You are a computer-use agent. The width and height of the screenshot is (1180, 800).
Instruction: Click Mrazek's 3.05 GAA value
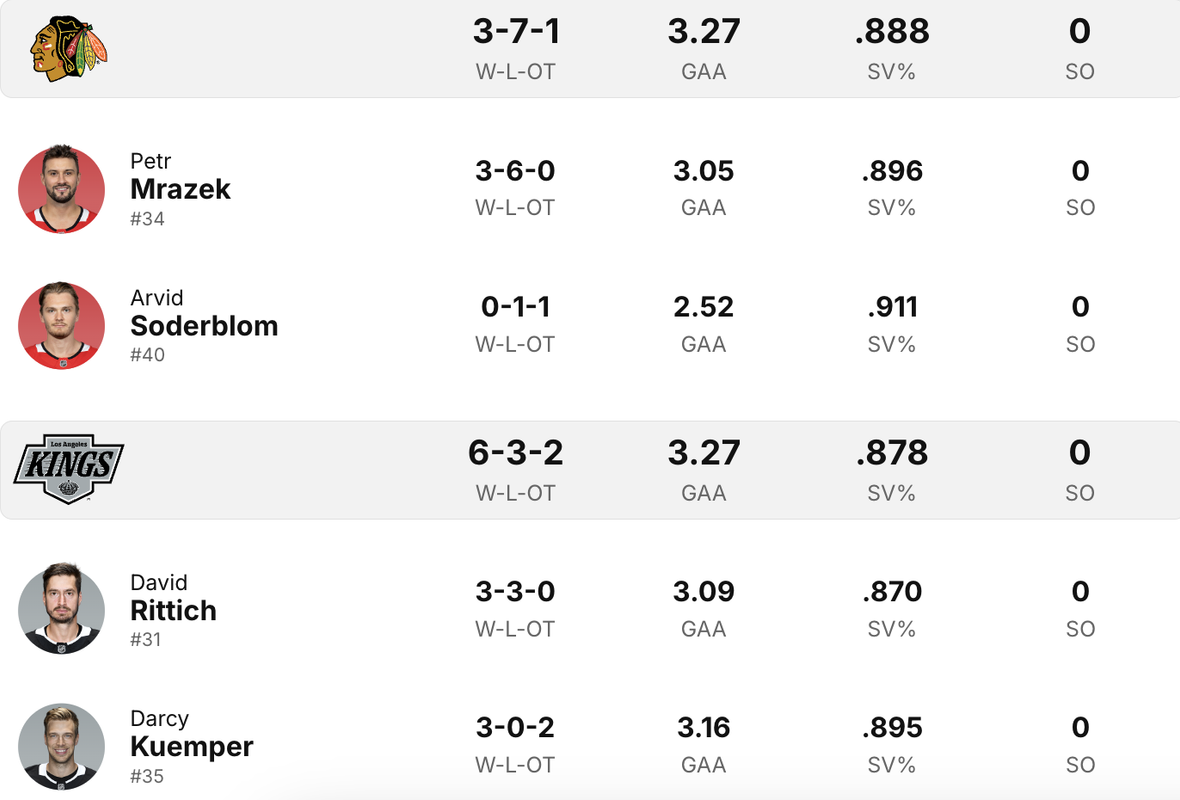pos(704,171)
